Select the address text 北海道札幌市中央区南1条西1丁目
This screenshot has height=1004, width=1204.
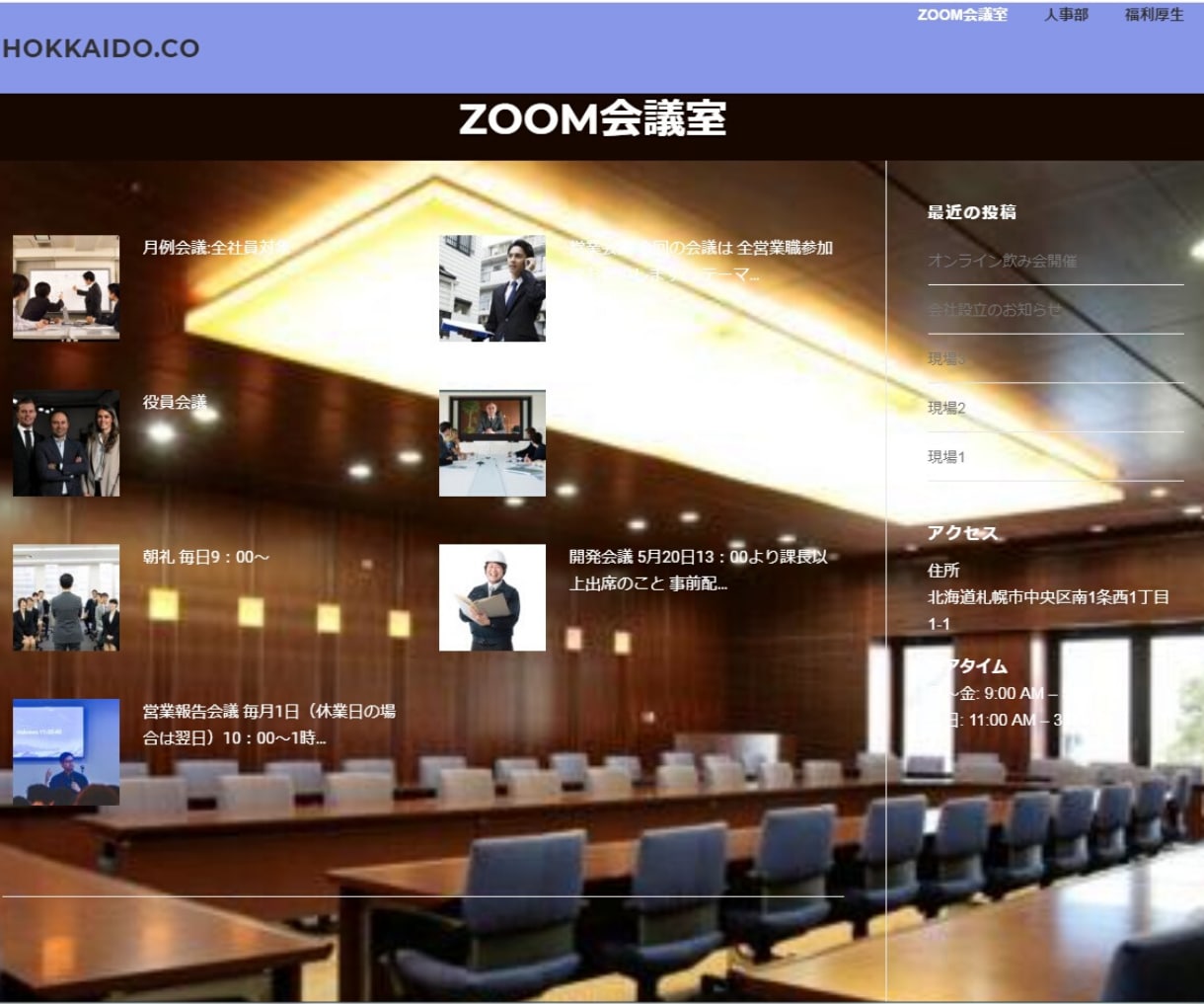(x=1048, y=597)
